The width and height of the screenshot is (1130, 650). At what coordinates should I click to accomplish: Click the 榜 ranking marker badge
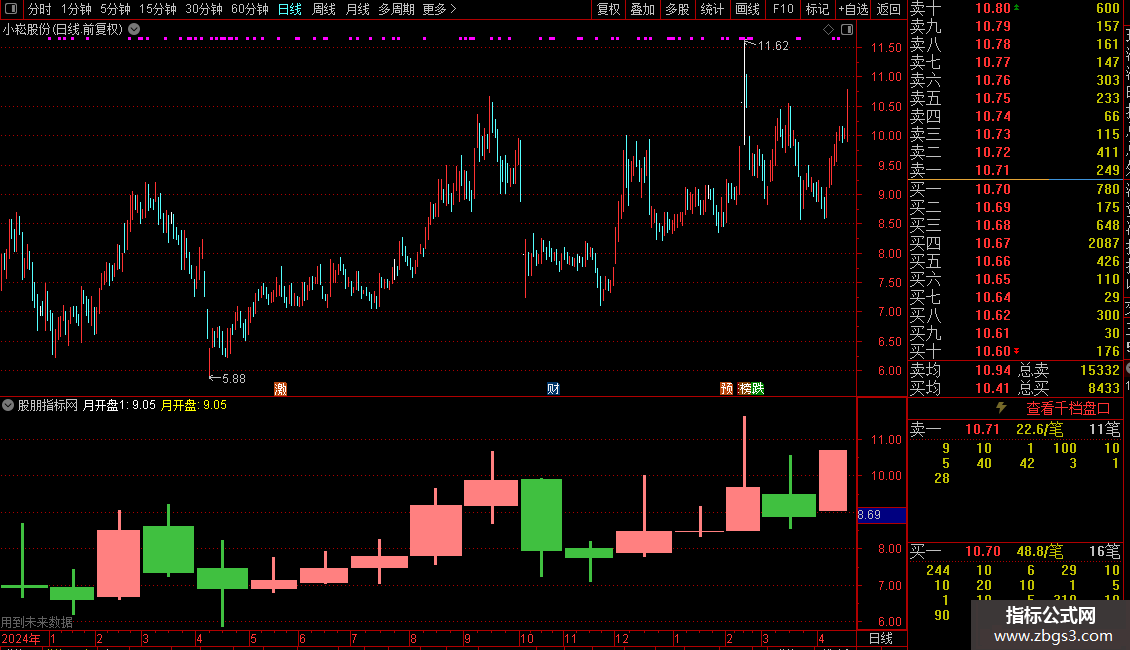coord(744,388)
